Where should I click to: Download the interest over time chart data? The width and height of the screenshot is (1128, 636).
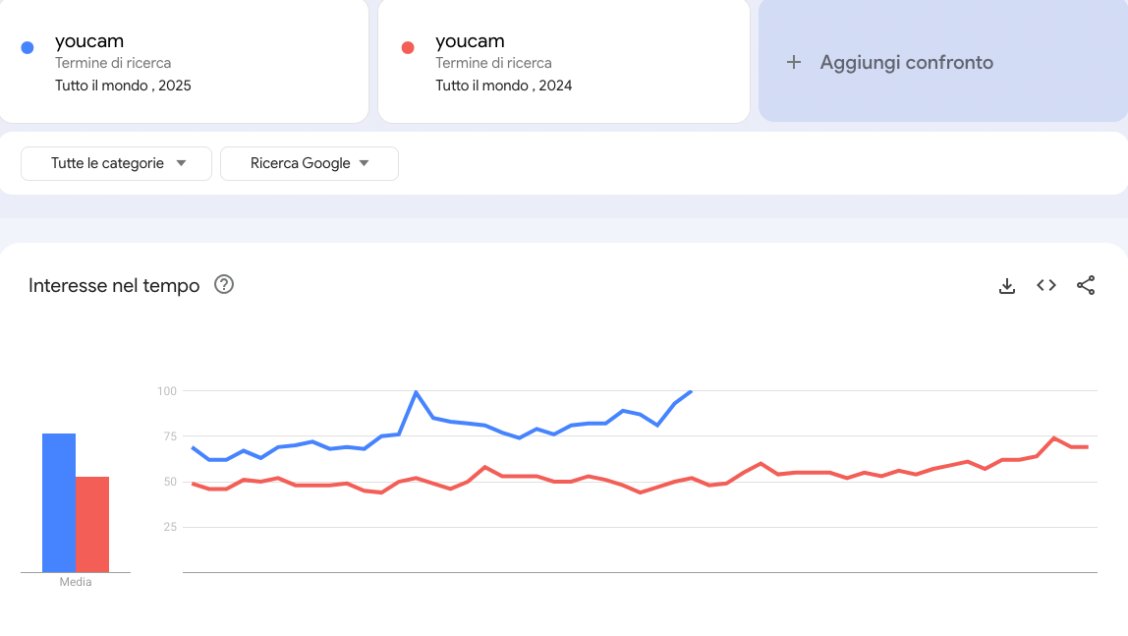pyautogui.click(x=1006, y=286)
